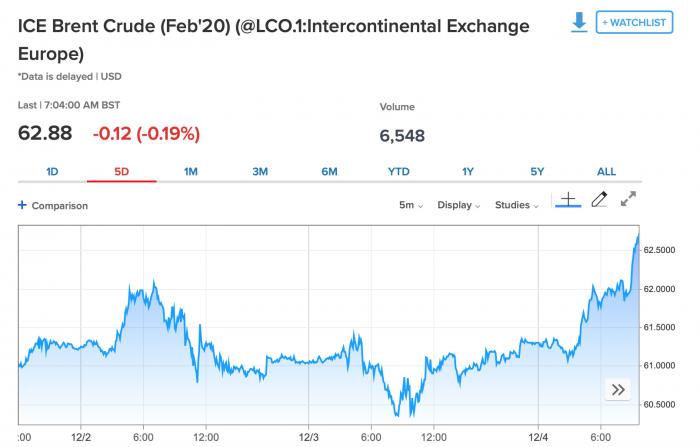The height and width of the screenshot is (447, 700).
Task: Switch to the 1D range tab
Action: (x=53, y=171)
